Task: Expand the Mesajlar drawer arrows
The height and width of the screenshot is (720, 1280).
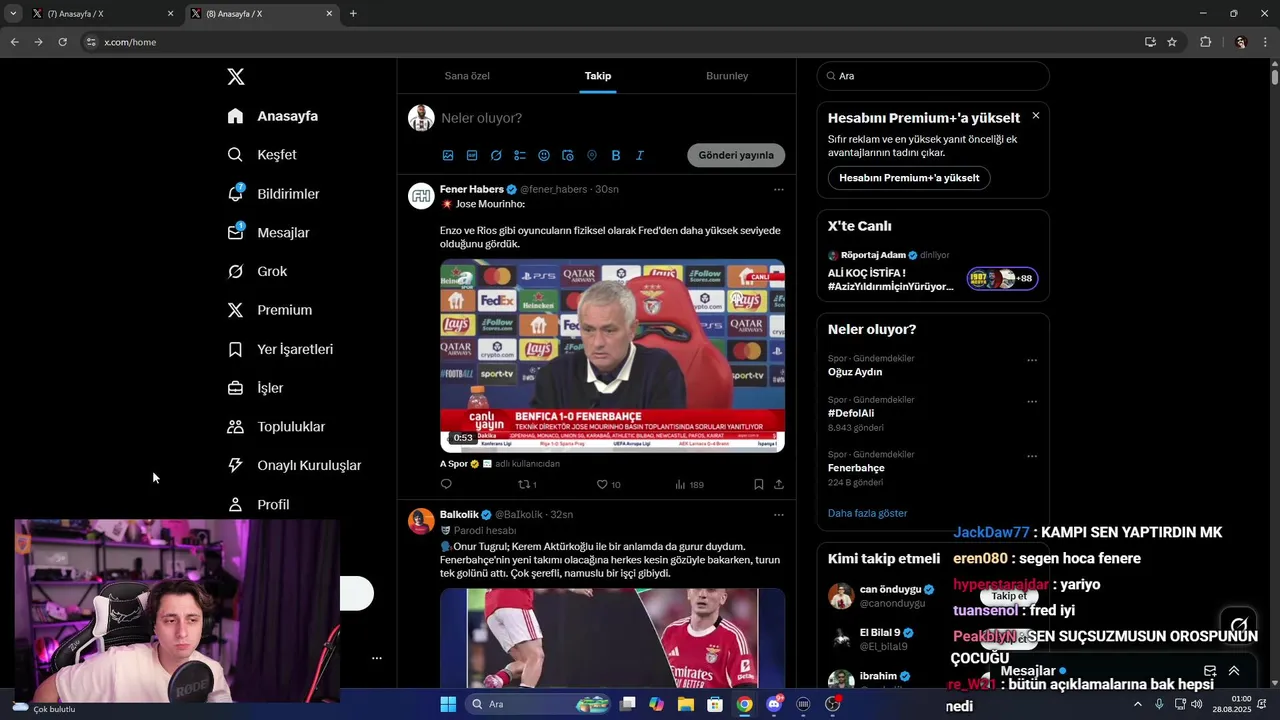Action: click(x=1234, y=671)
